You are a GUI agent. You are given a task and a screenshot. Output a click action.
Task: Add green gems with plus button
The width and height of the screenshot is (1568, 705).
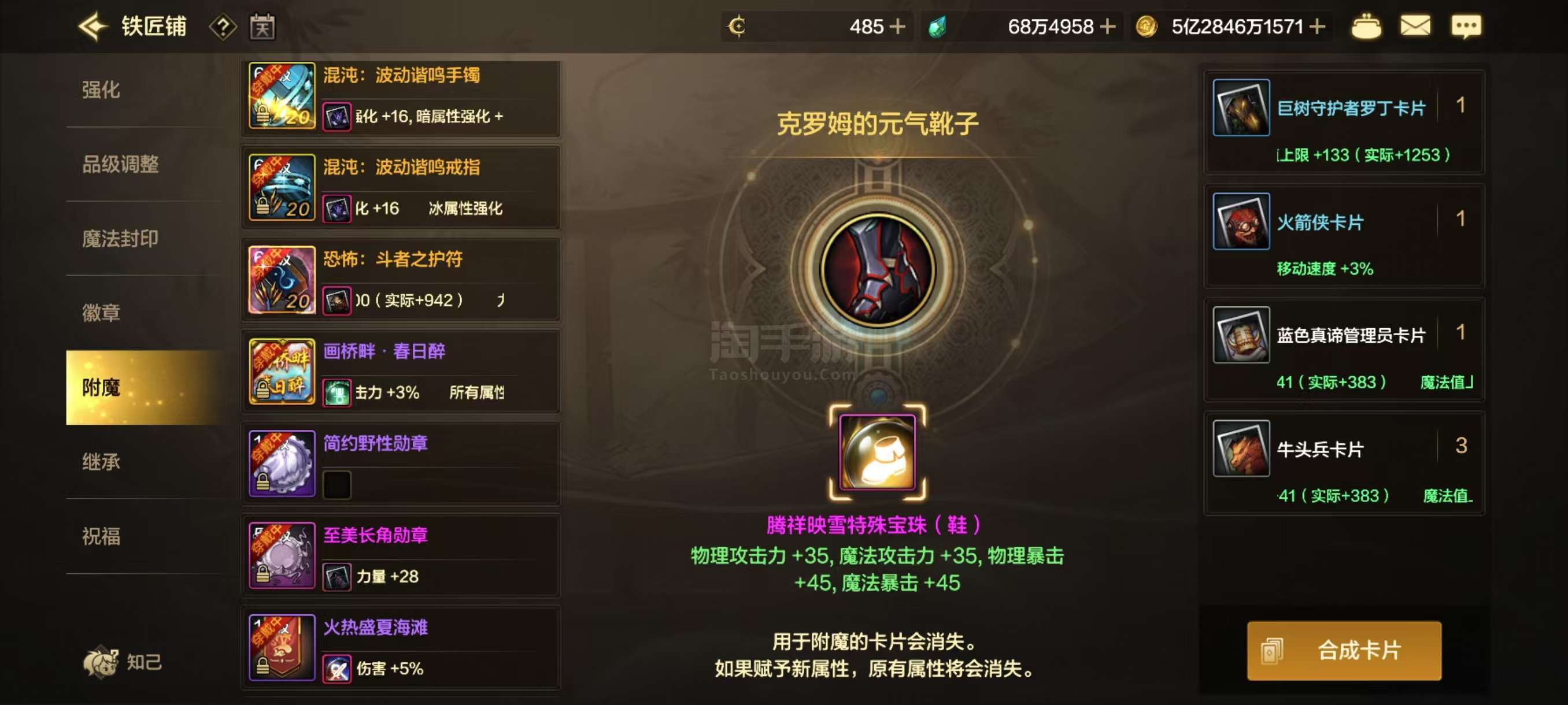(1108, 27)
